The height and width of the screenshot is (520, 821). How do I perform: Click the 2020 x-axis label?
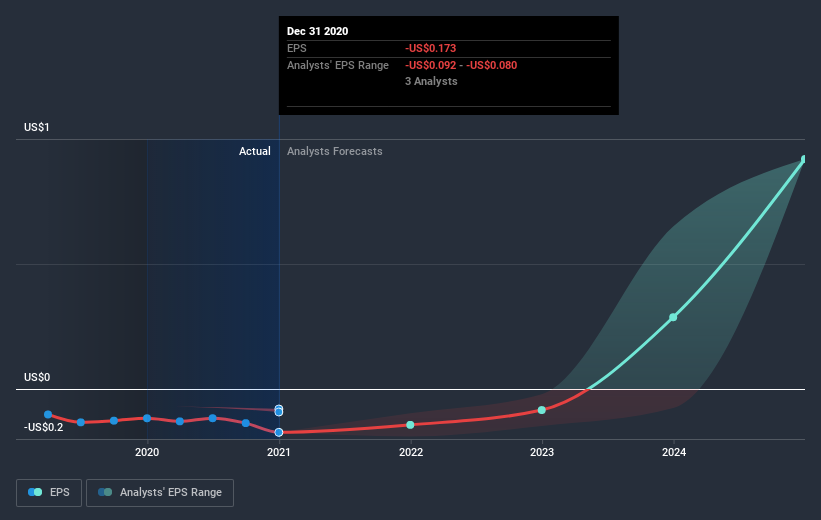tap(147, 452)
